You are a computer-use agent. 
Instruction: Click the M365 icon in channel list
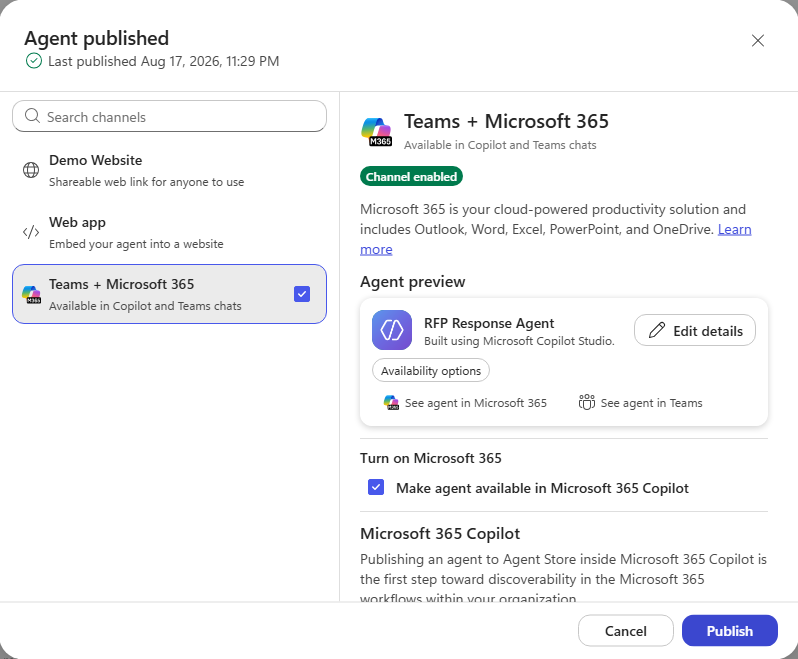[31, 294]
